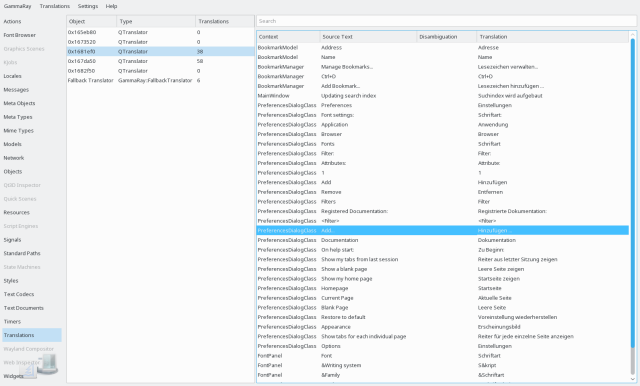Image resolution: width=640 pixels, height=386 pixels.
Task: Sort by the Source Text column header
Action: (369, 37)
